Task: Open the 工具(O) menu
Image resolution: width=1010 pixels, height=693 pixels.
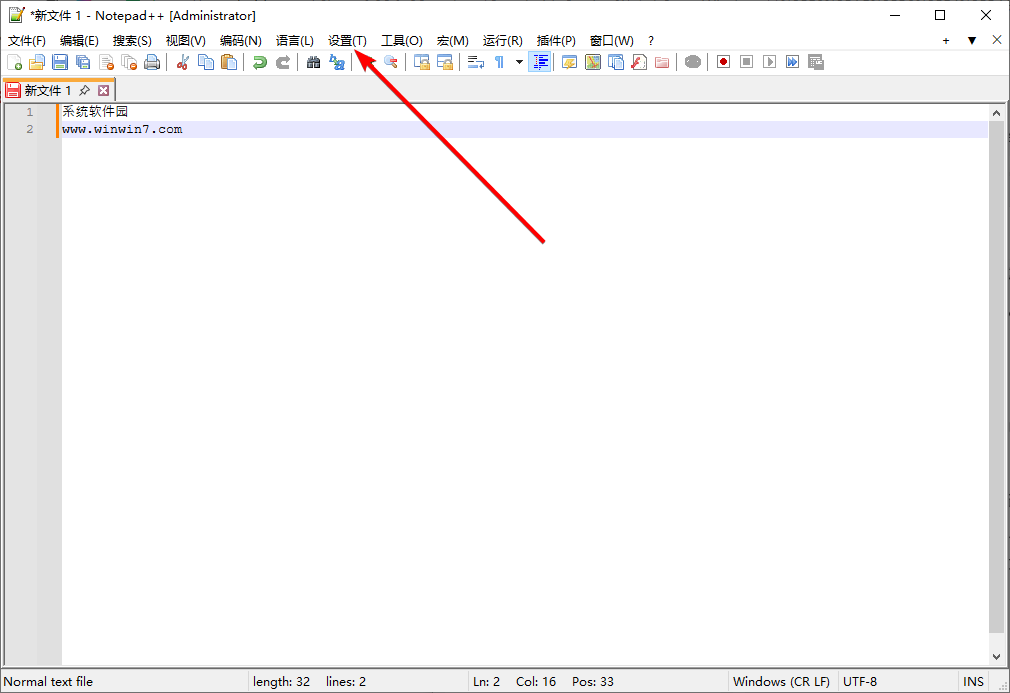Action: coord(401,41)
